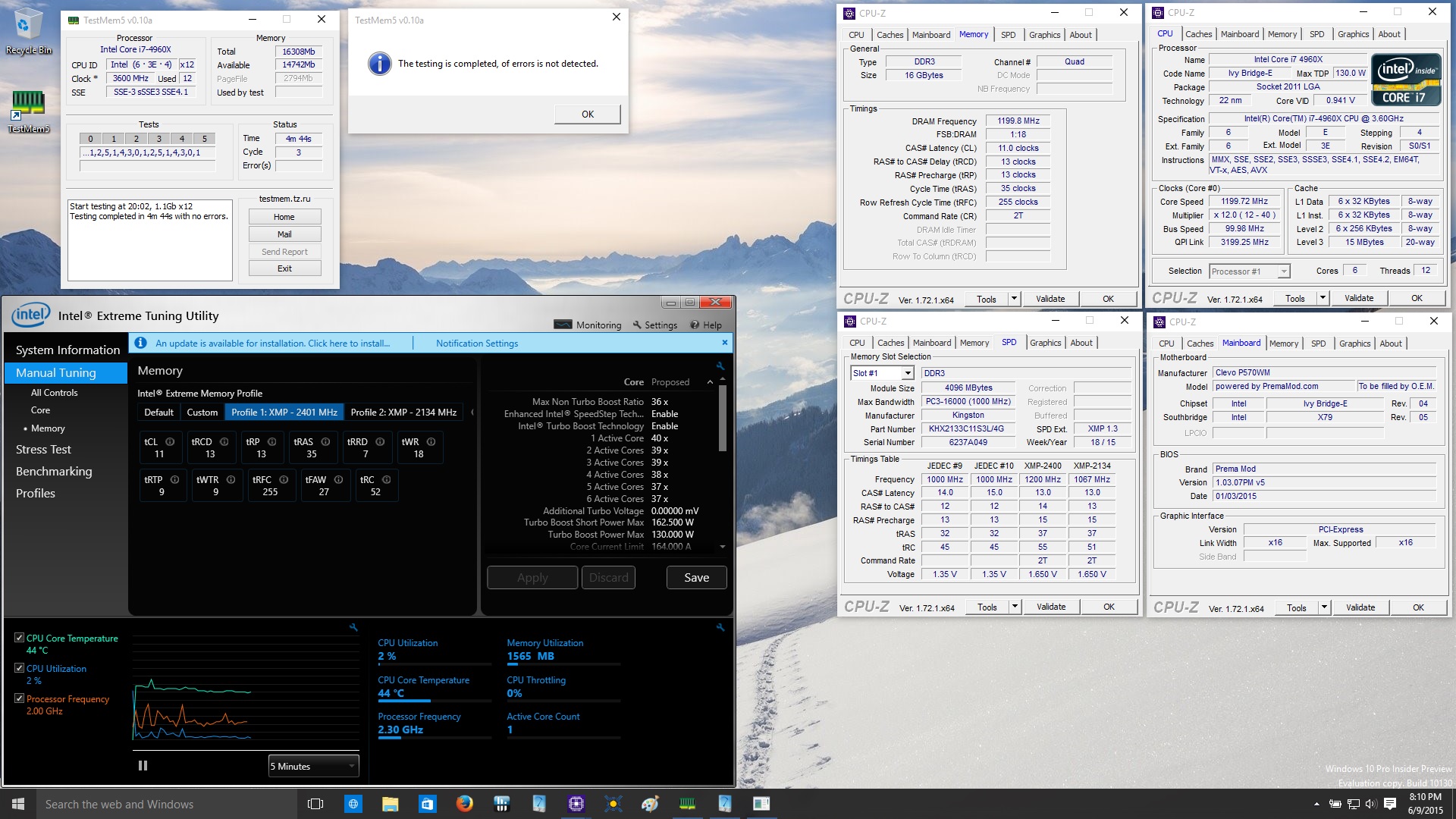Click Validate in CPU-Z Memory window

point(1050,299)
